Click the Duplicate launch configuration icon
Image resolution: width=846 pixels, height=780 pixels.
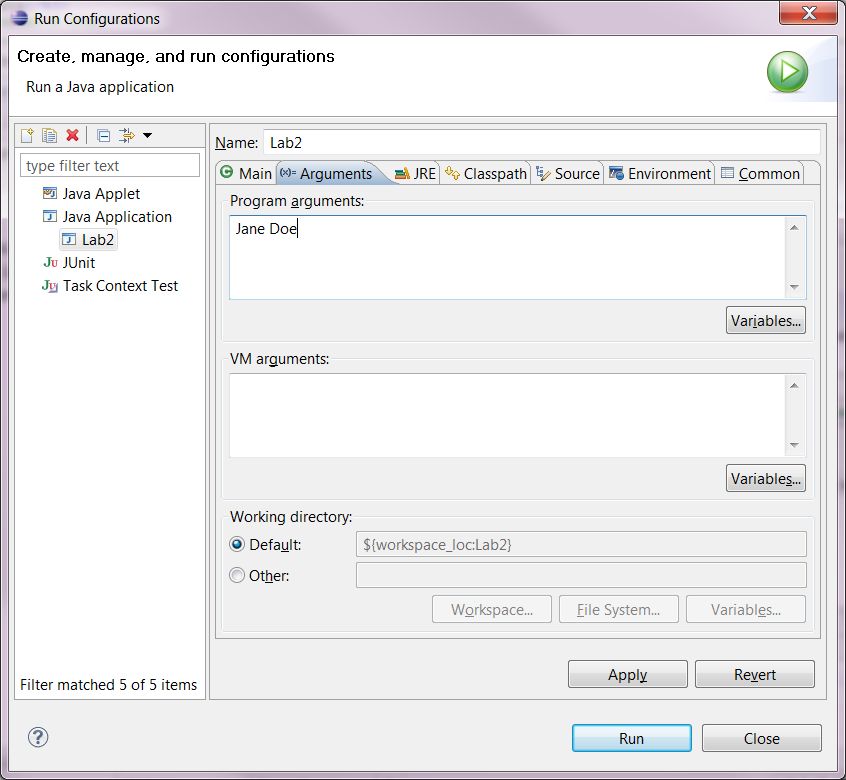coord(49,135)
